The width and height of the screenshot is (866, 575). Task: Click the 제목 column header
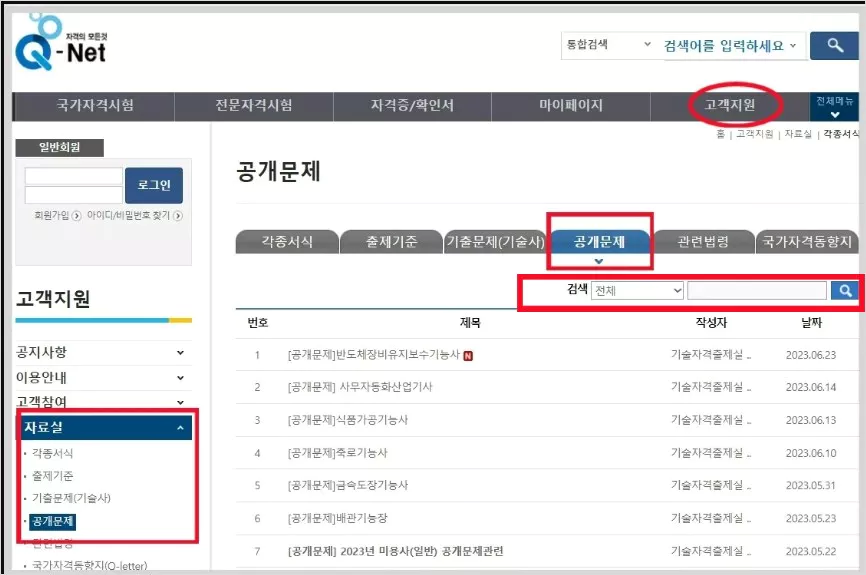click(470, 323)
